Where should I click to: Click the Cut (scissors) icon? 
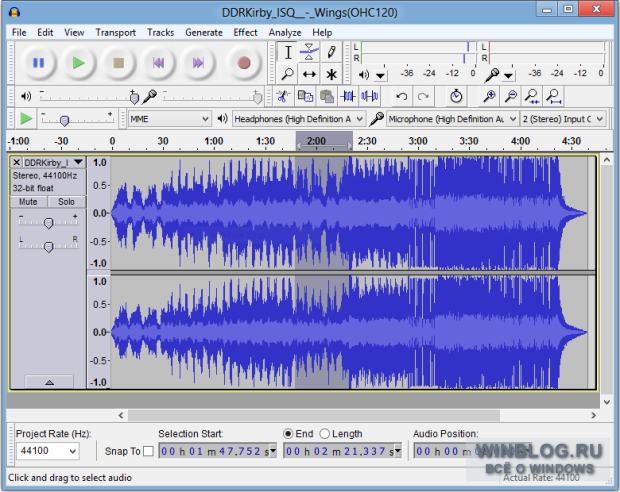point(283,96)
